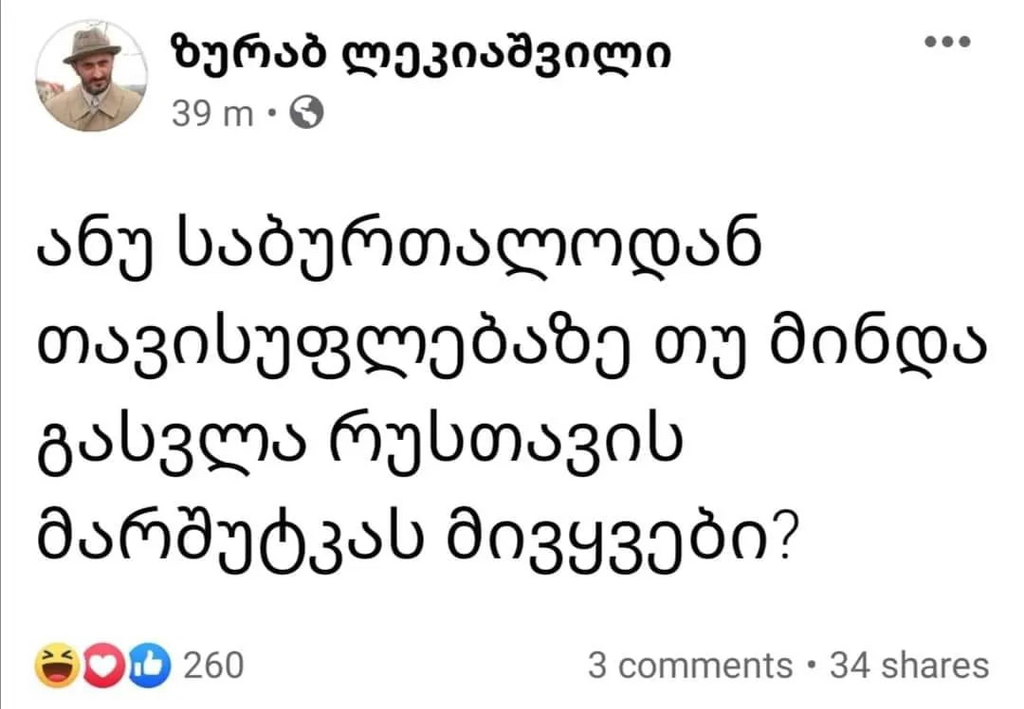The height and width of the screenshot is (709, 1024).
Task: Click the 39 m timestamp
Action: (x=213, y=115)
